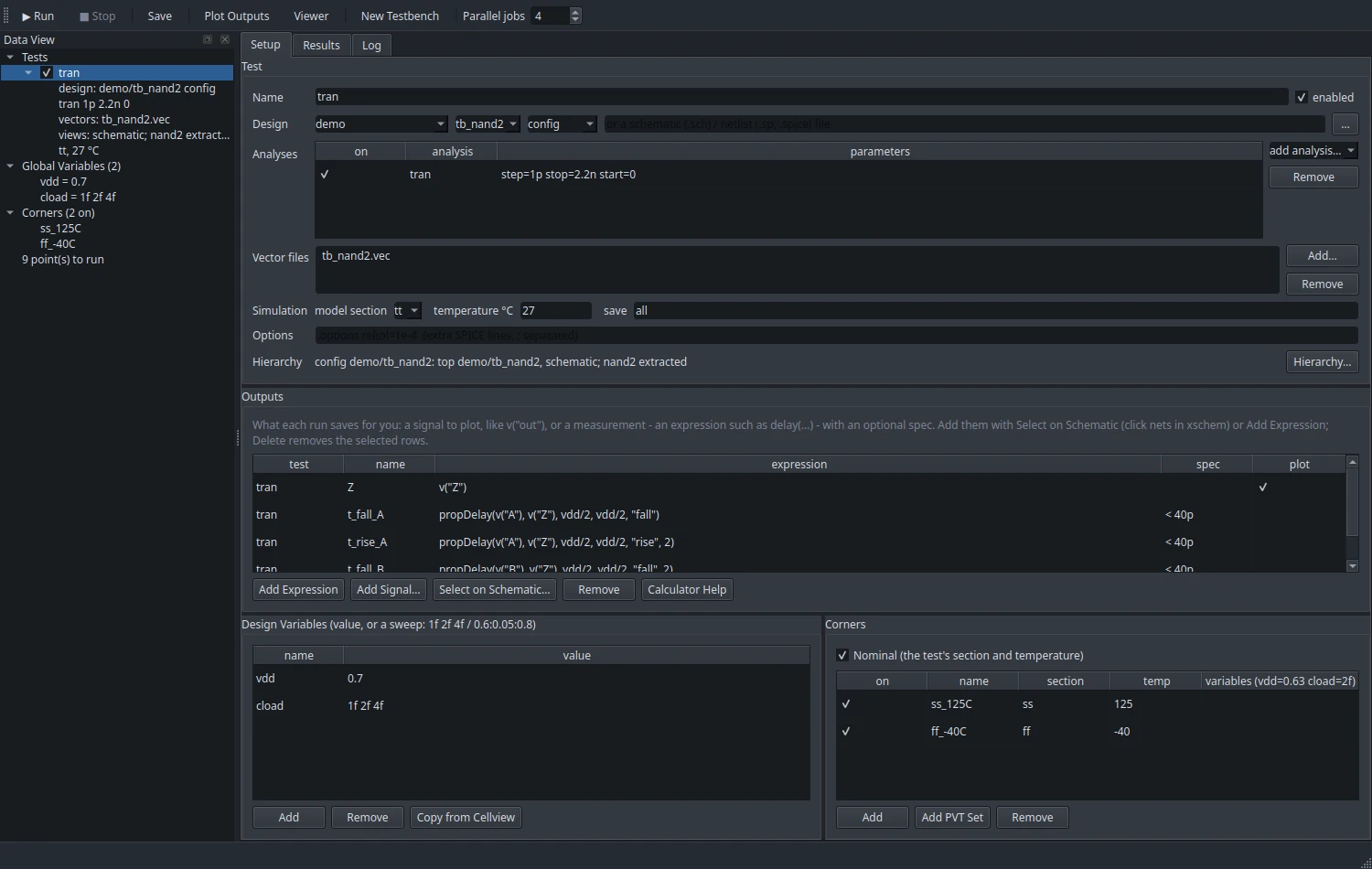Click Plot Outputs in the toolbar
1372x869 pixels.
(x=237, y=16)
